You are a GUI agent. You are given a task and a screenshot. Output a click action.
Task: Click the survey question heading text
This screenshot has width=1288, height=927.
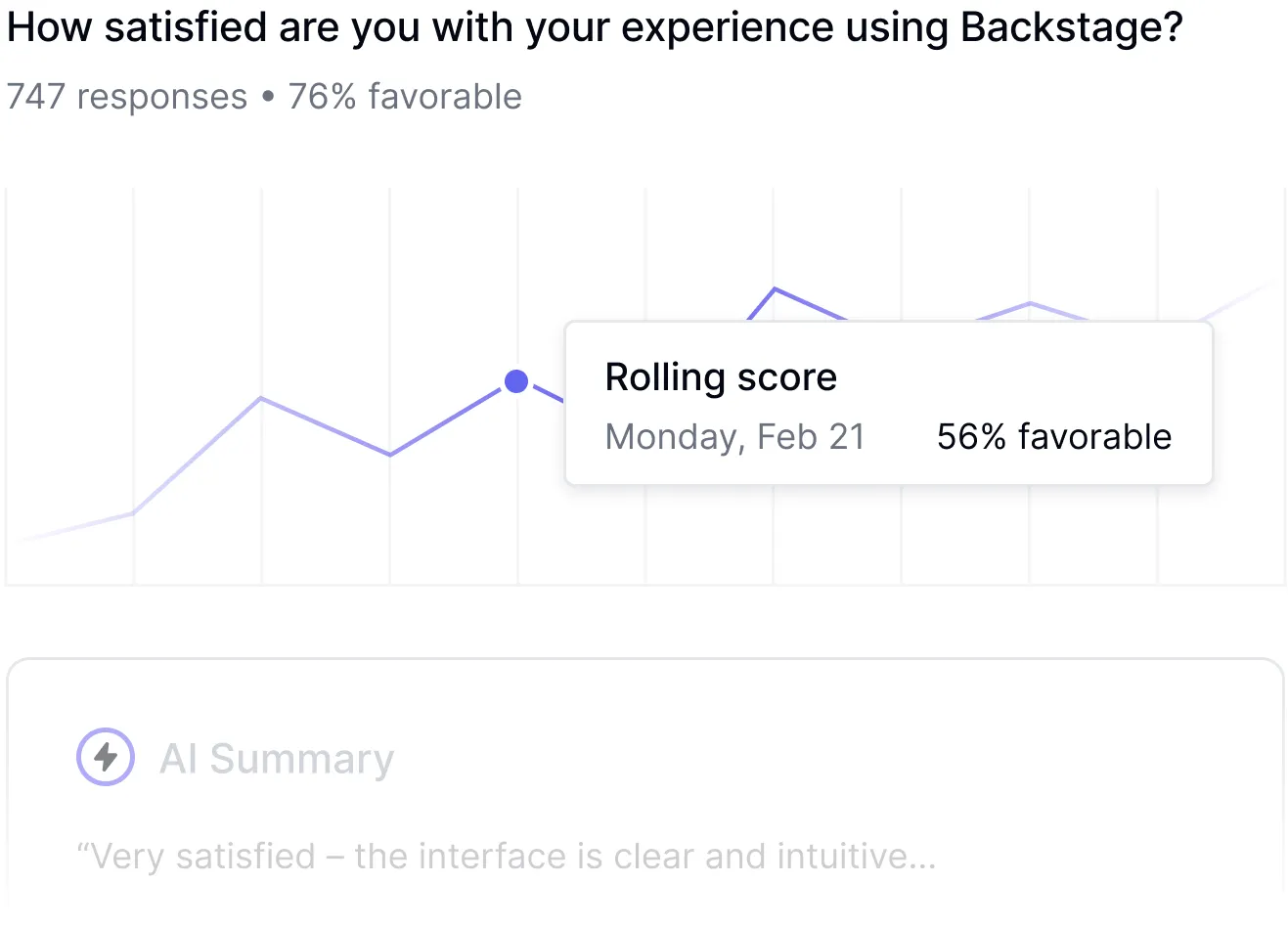(595, 27)
